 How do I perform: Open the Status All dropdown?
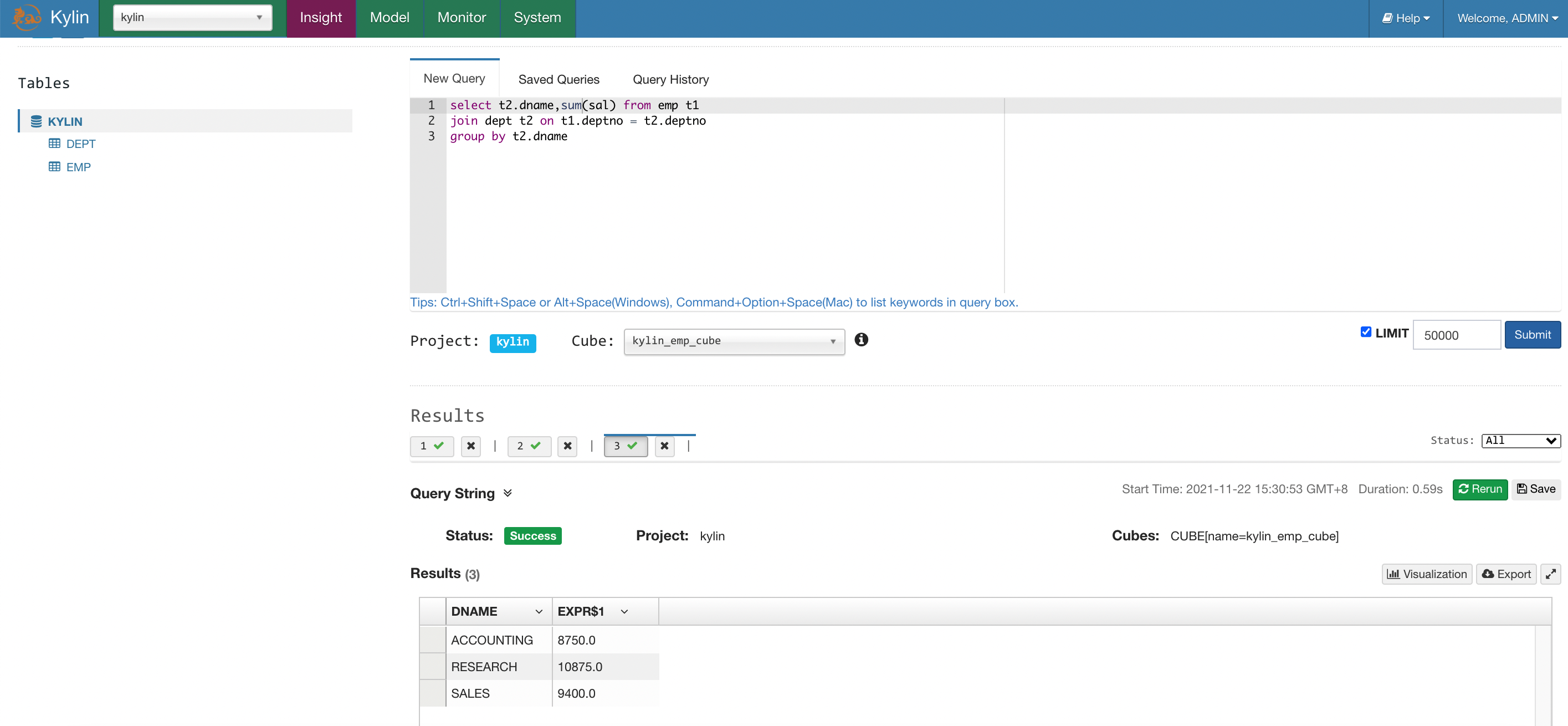pyautogui.click(x=1520, y=441)
